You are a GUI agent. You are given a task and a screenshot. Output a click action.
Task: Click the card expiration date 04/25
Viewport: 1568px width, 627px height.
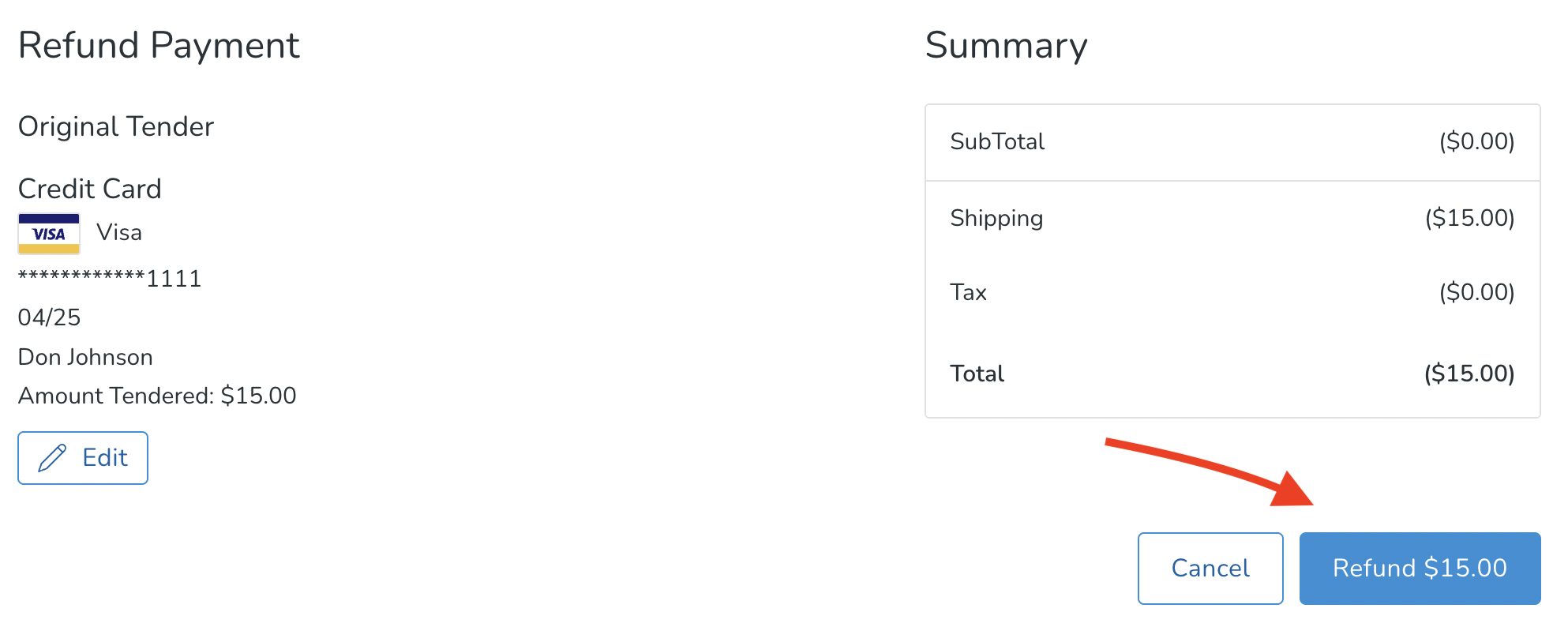point(49,317)
